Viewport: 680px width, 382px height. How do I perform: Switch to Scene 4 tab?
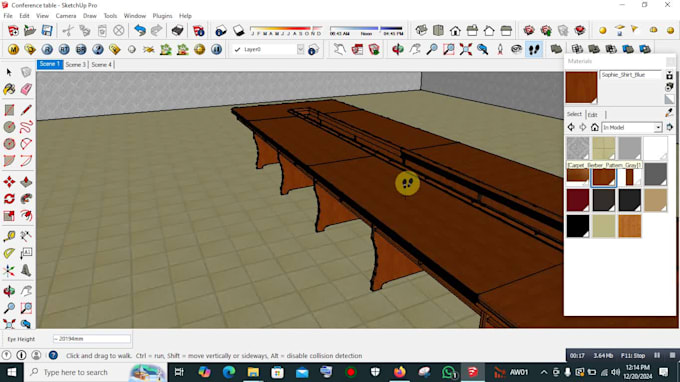click(101, 65)
